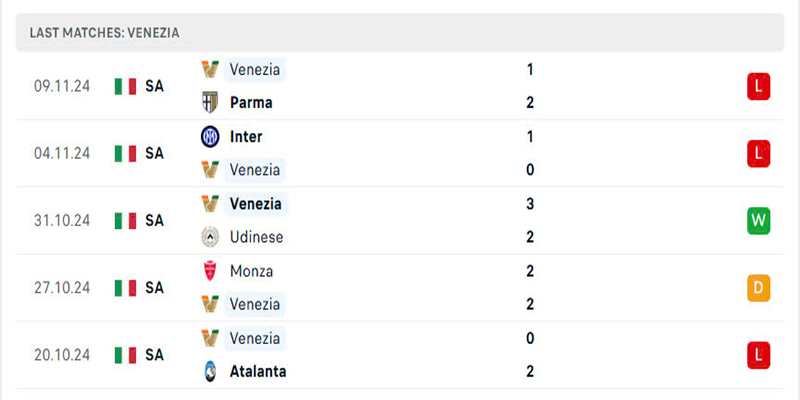The height and width of the screenshot is (400, 800).
Task: Open the 04.11.24 Inter vs Venezia match
Action: tap(399, 153)
